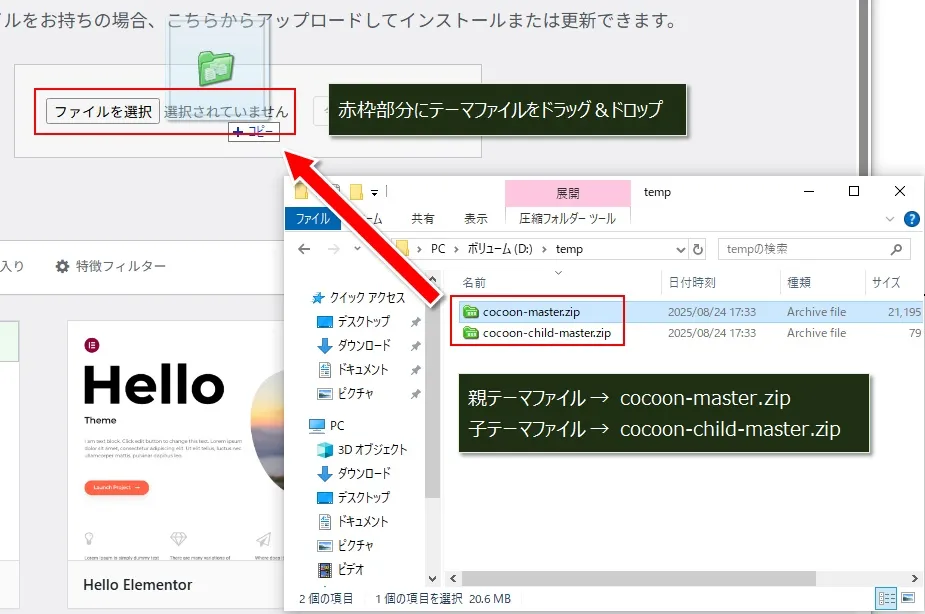Open the quick access toolbar customize dropdown
This screenshot has height=614, width=925.
click(376, 191)
